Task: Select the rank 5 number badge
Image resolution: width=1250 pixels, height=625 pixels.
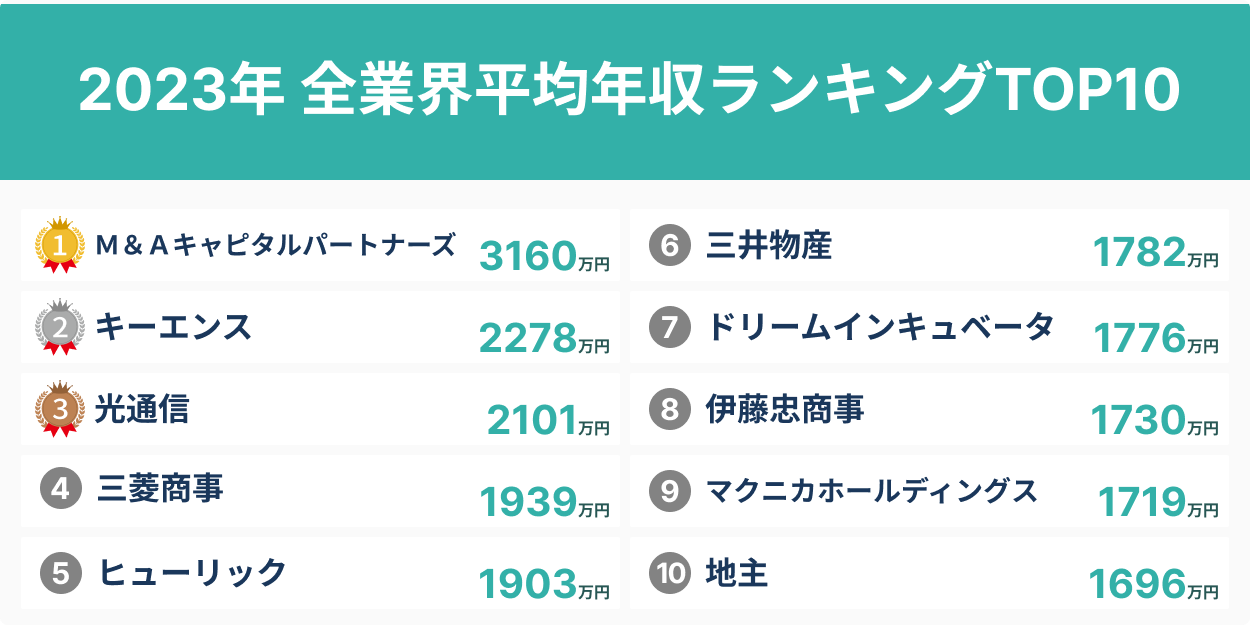Action: coord(60,573)
